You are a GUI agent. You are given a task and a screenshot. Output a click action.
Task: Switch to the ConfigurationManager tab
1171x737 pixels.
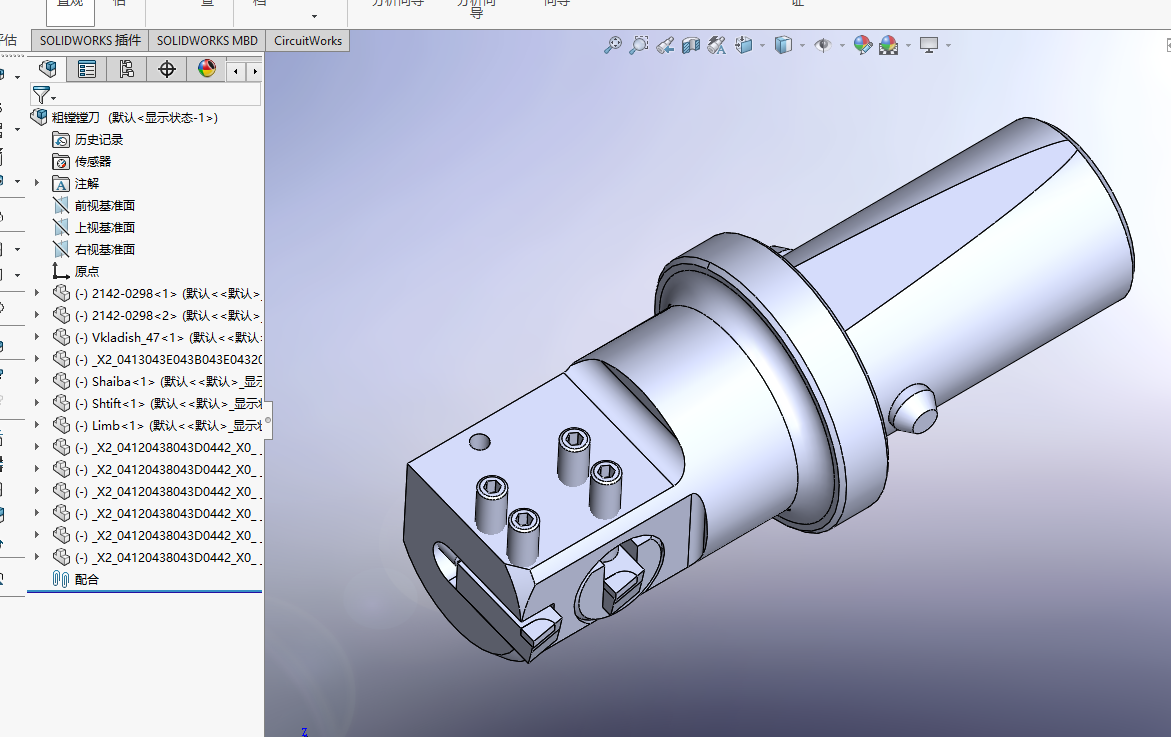click(x=126, y=69)
